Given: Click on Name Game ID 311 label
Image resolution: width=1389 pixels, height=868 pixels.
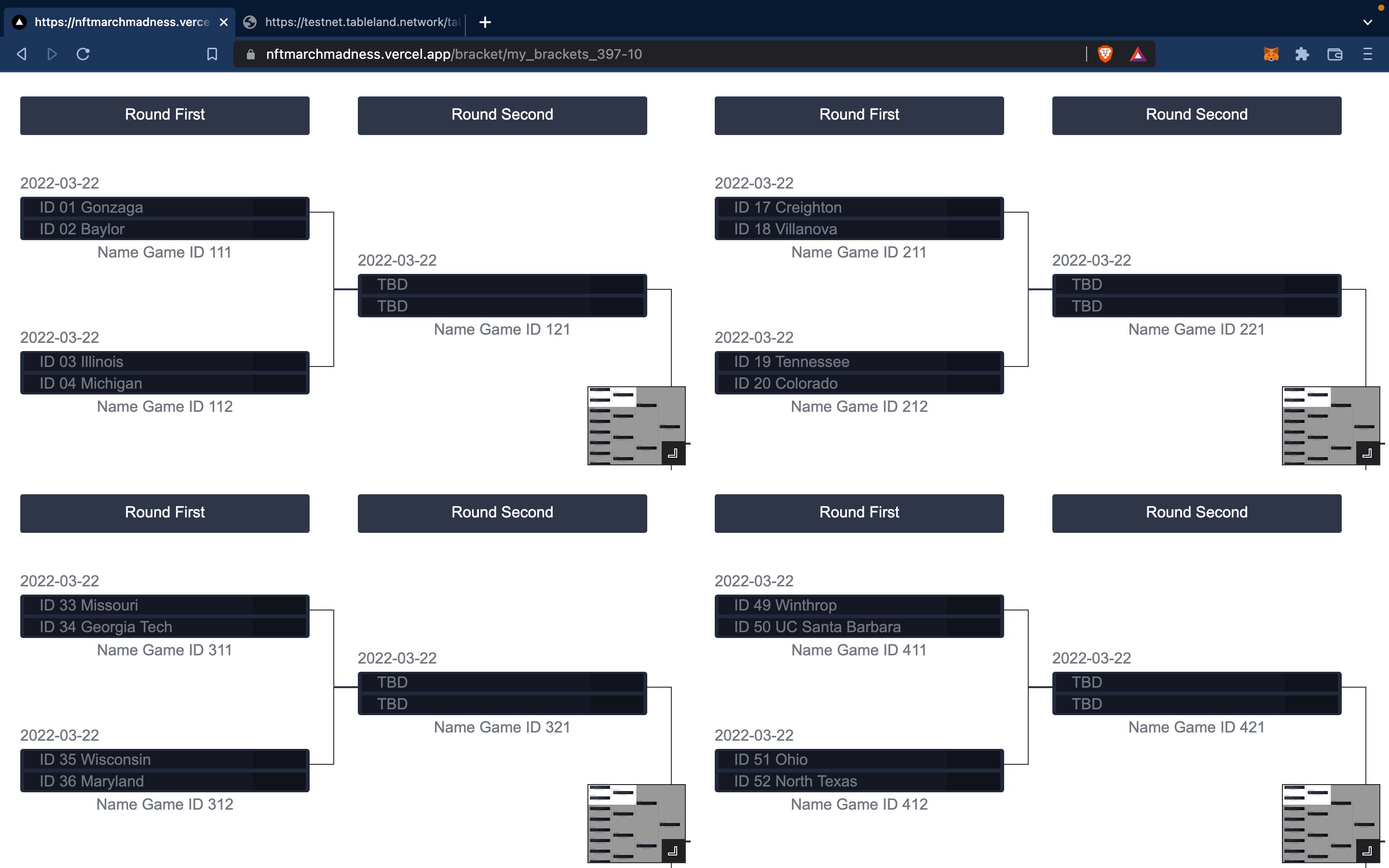Looking at the screenshot, I should point(165,650).
